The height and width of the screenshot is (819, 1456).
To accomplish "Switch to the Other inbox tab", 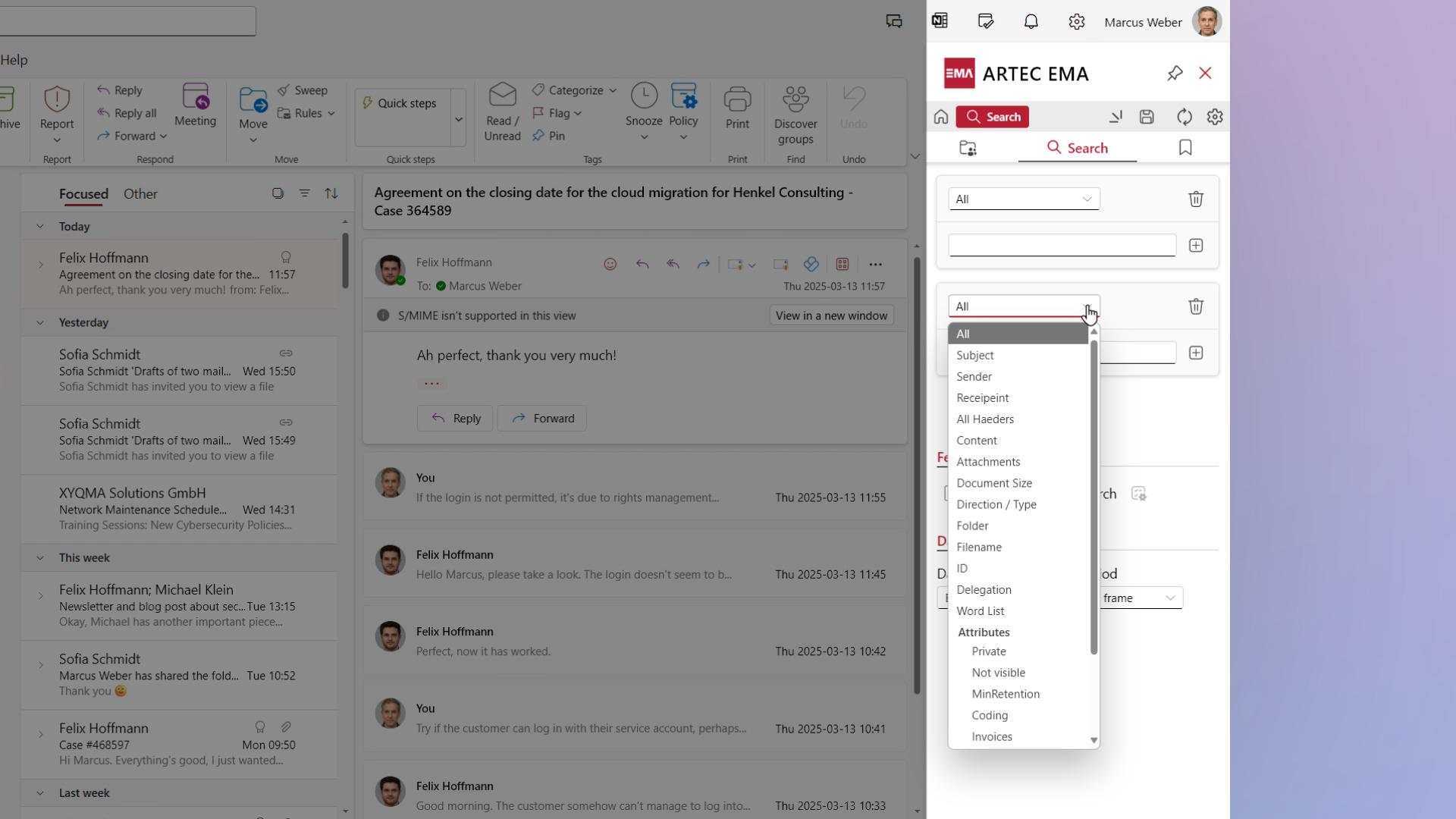I will [x=140, y=194].
